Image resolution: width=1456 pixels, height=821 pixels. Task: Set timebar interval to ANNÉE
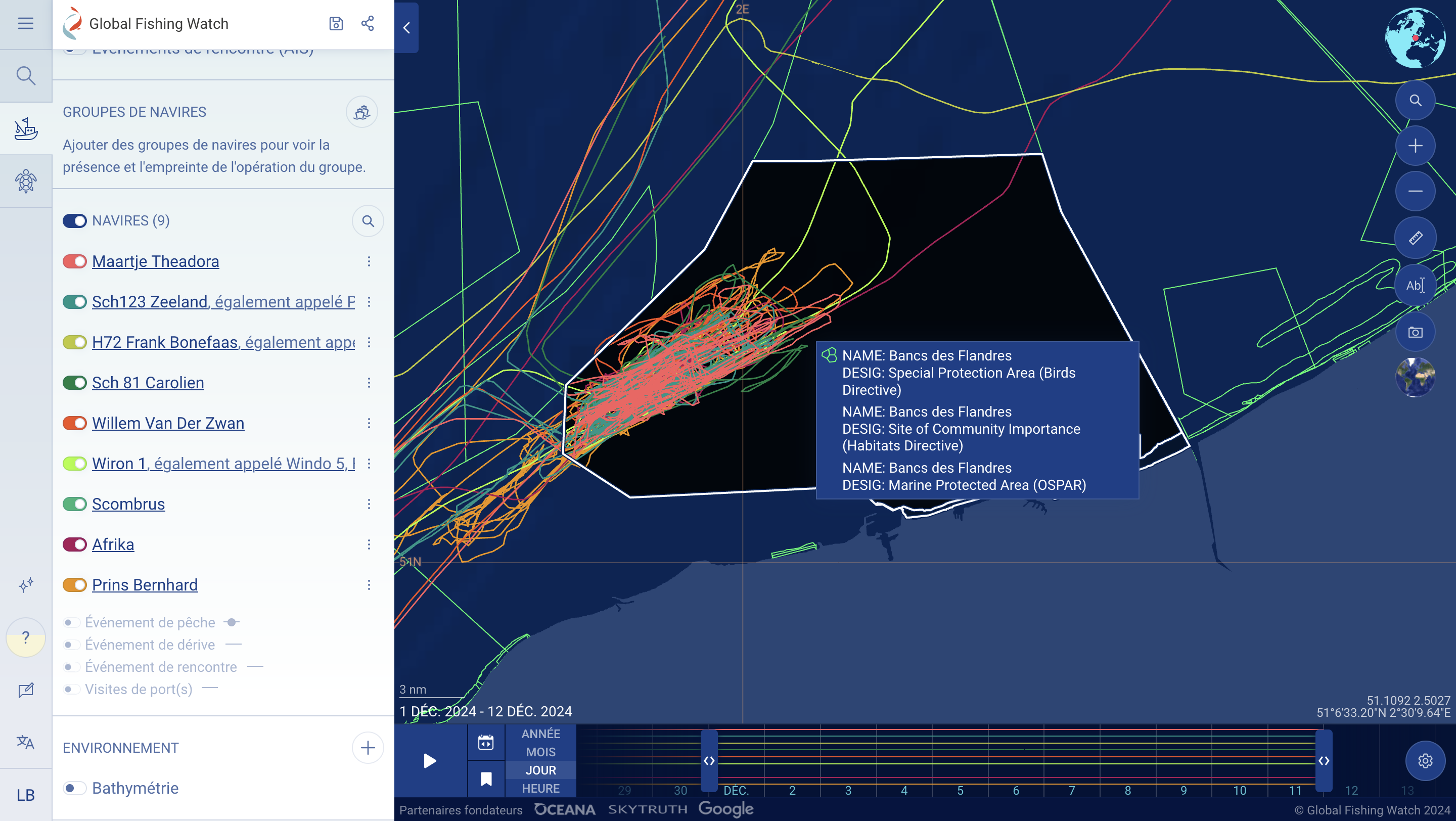[540, 734]
